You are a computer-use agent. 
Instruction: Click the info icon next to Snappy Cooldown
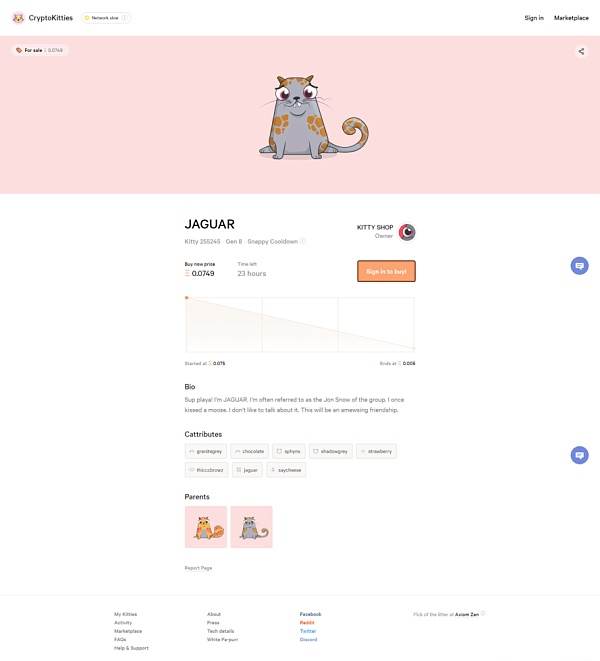(x=303, y=242)
